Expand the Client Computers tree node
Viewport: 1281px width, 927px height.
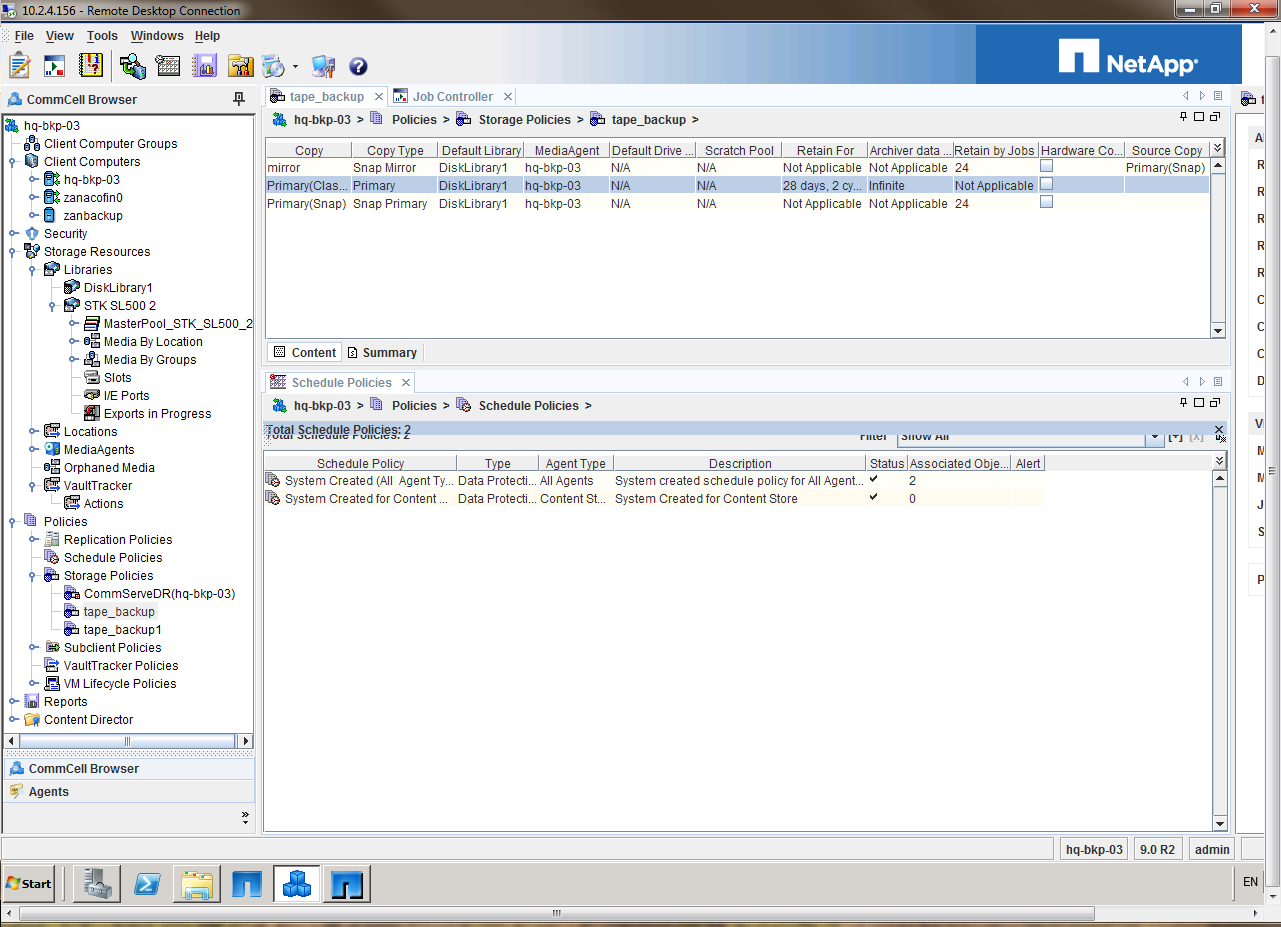point(13,162)
